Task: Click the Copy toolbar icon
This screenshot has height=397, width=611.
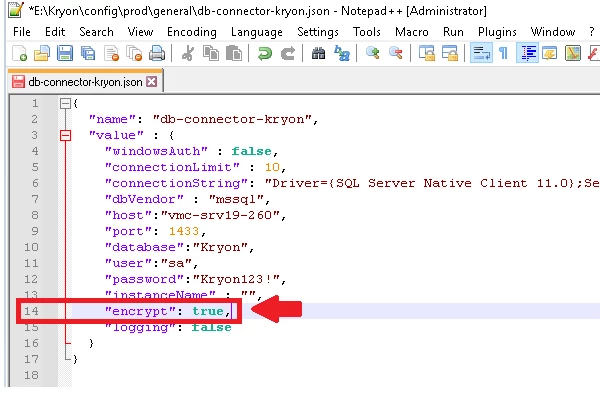Action: coord(211,53)
